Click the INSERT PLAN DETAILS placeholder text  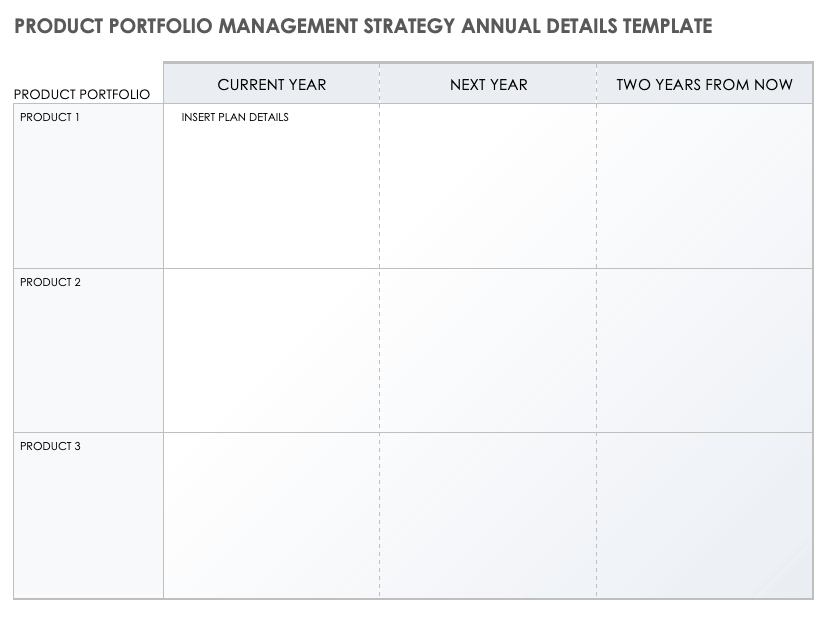(x=235, y=117)
